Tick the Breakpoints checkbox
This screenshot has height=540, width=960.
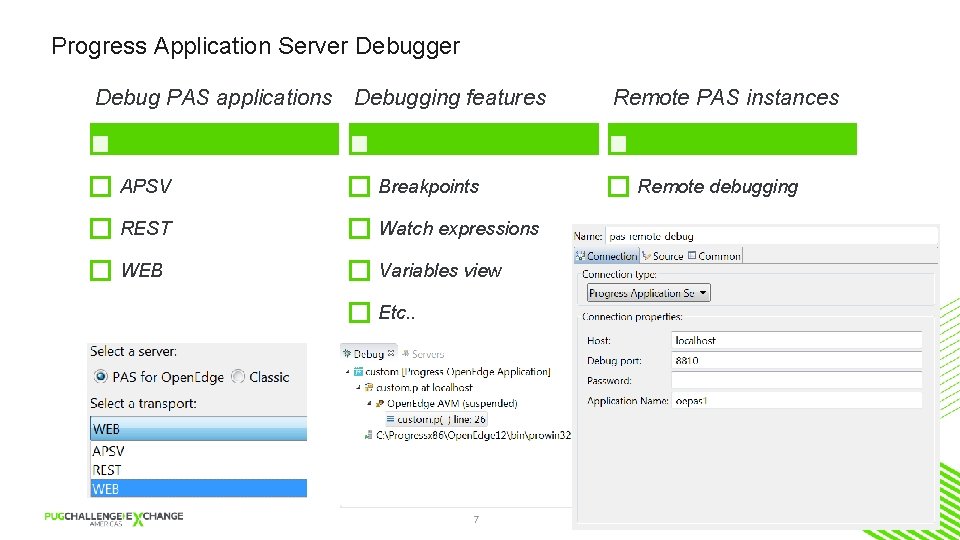(359, 186)
